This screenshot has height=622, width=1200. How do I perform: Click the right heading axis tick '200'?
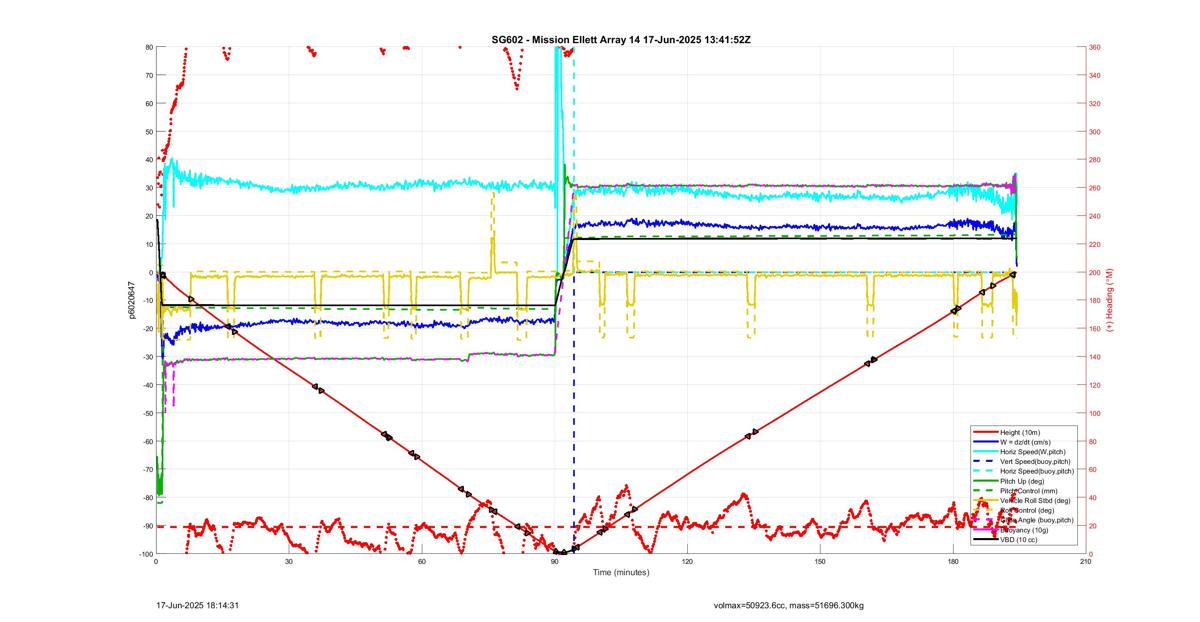[1095, 272]
